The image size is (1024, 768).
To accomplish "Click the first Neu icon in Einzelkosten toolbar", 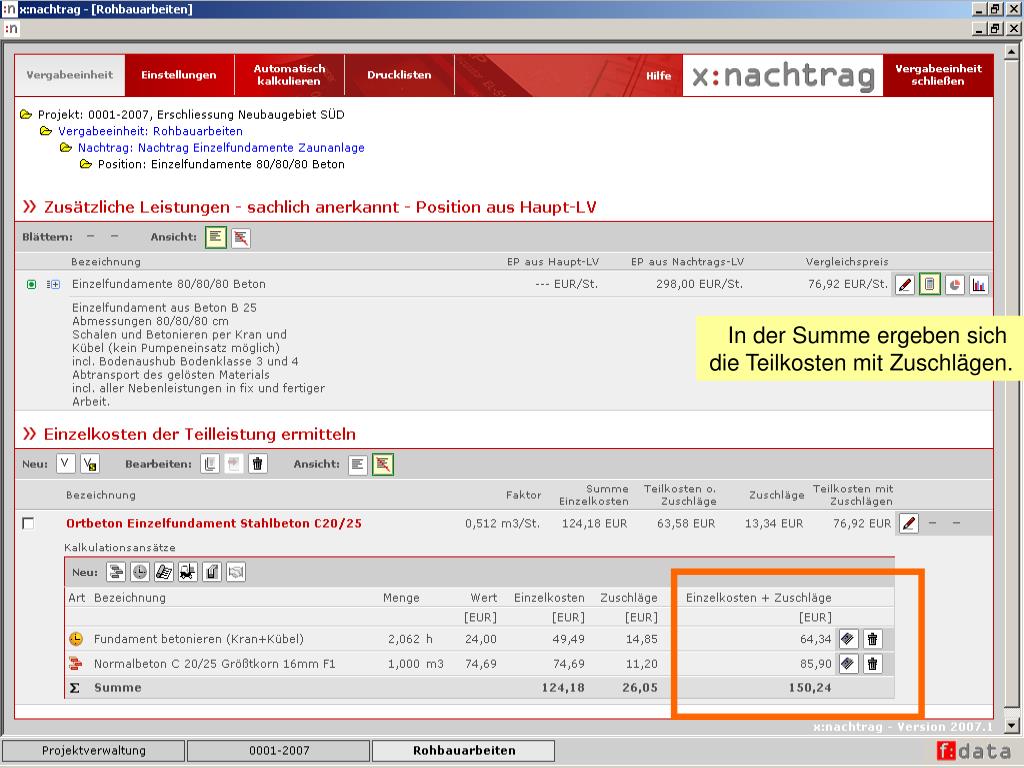I will (x=65, y=464).
